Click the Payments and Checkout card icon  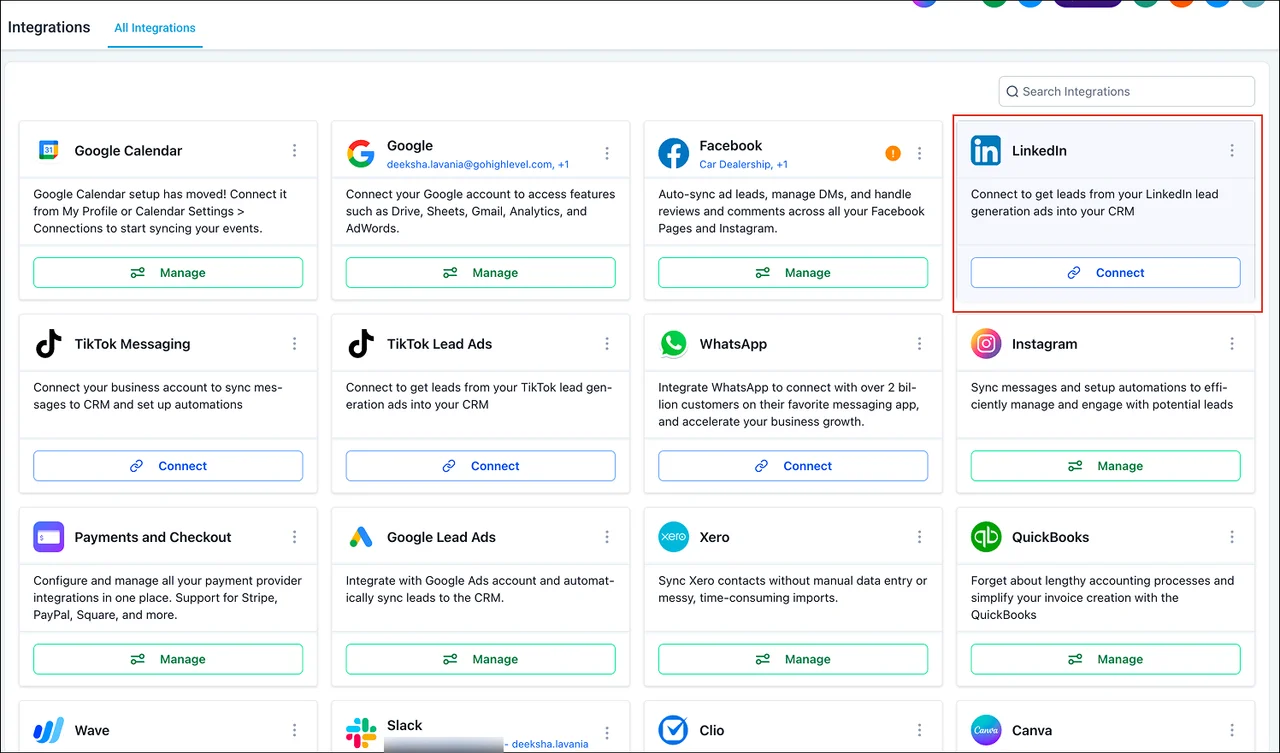click(49, 537)
